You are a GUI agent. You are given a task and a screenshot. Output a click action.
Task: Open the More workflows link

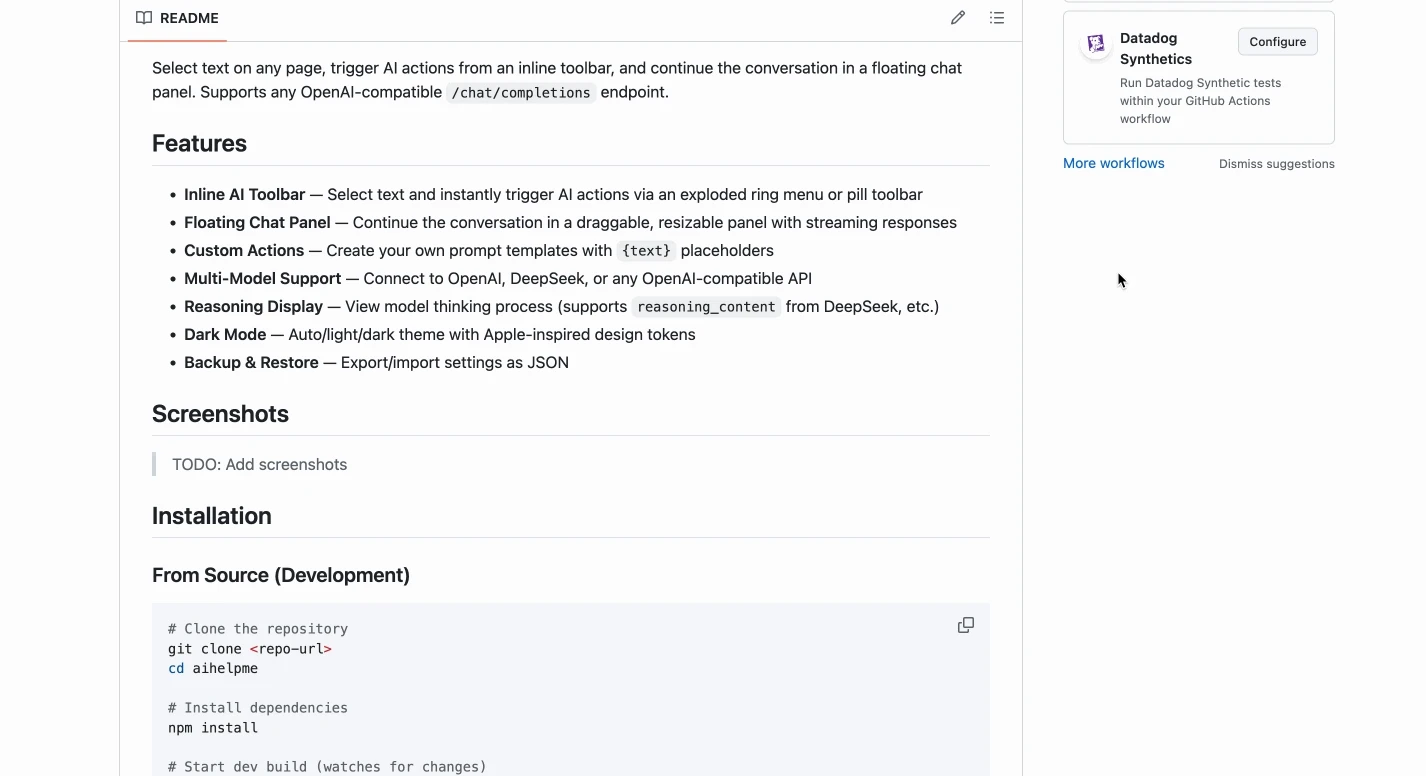(x=1113, y=163)
